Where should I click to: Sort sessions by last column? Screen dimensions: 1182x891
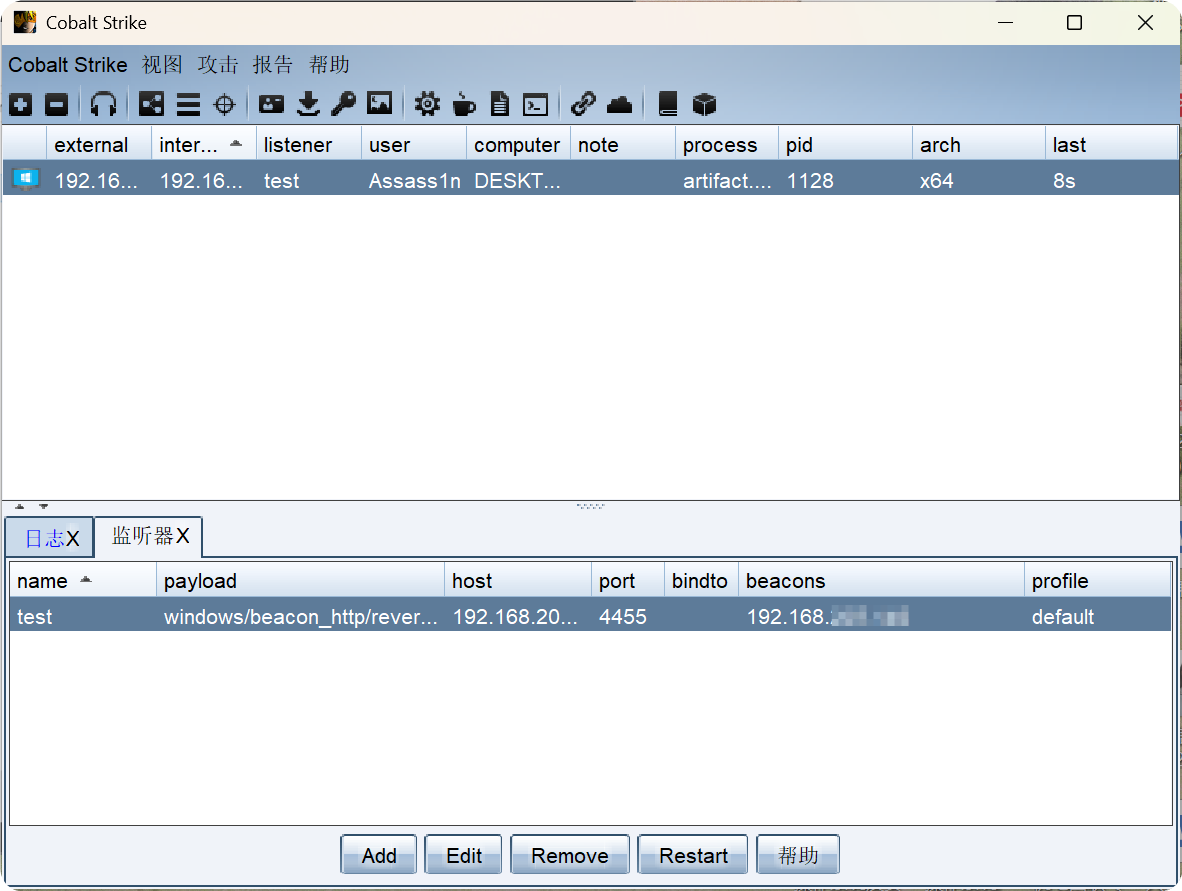(1111, 145)
